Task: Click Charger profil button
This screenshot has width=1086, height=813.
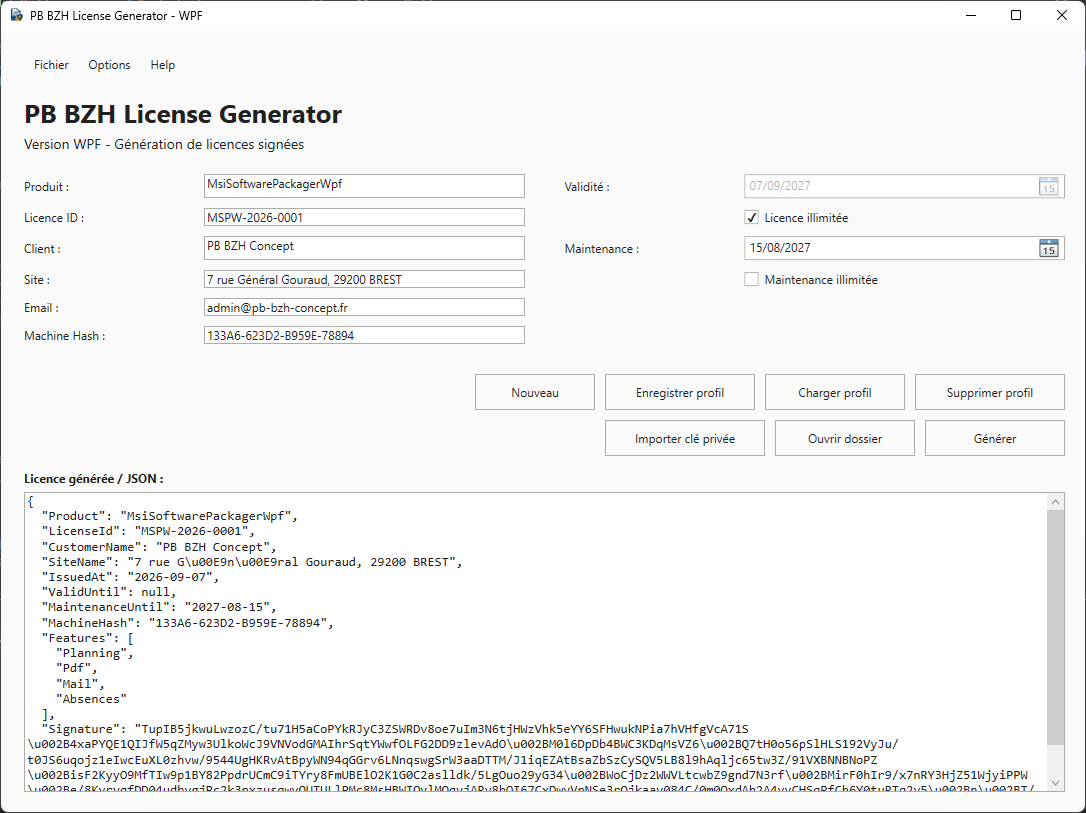Action: [835, 393]
